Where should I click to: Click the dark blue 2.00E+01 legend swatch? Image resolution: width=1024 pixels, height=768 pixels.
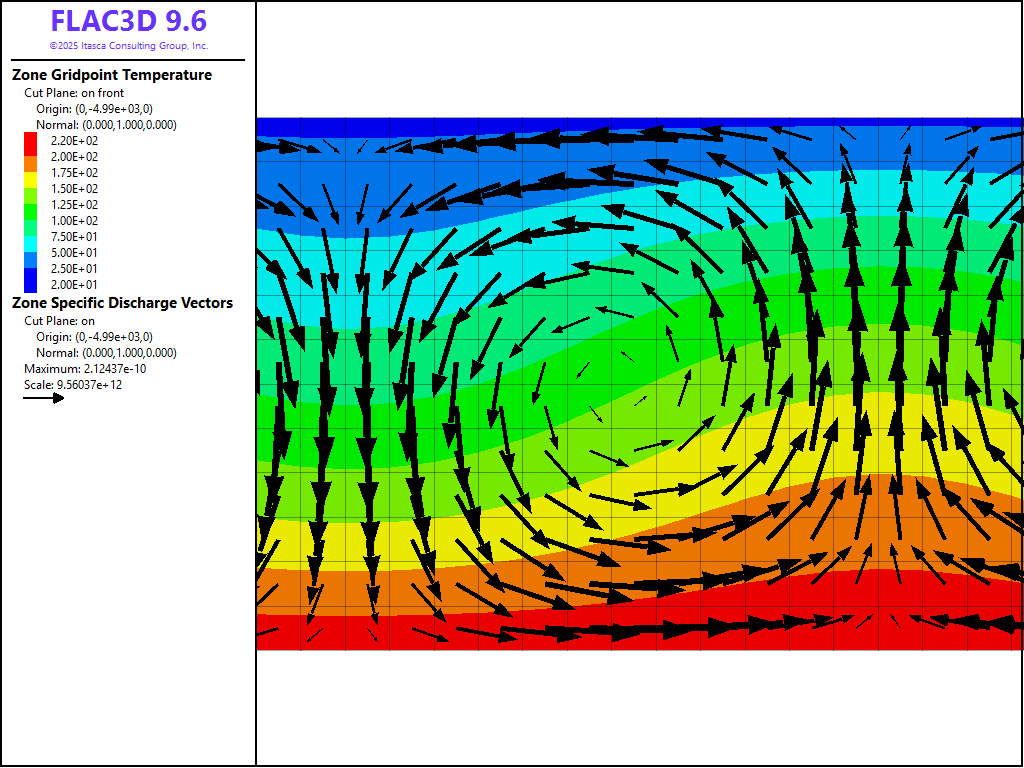pyautogui.click(x=30, y=285)
